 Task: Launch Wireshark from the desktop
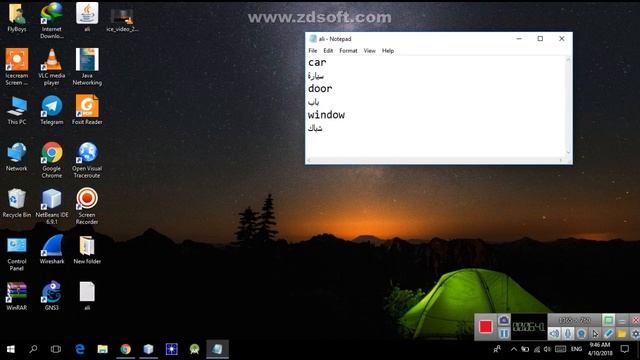52,250
